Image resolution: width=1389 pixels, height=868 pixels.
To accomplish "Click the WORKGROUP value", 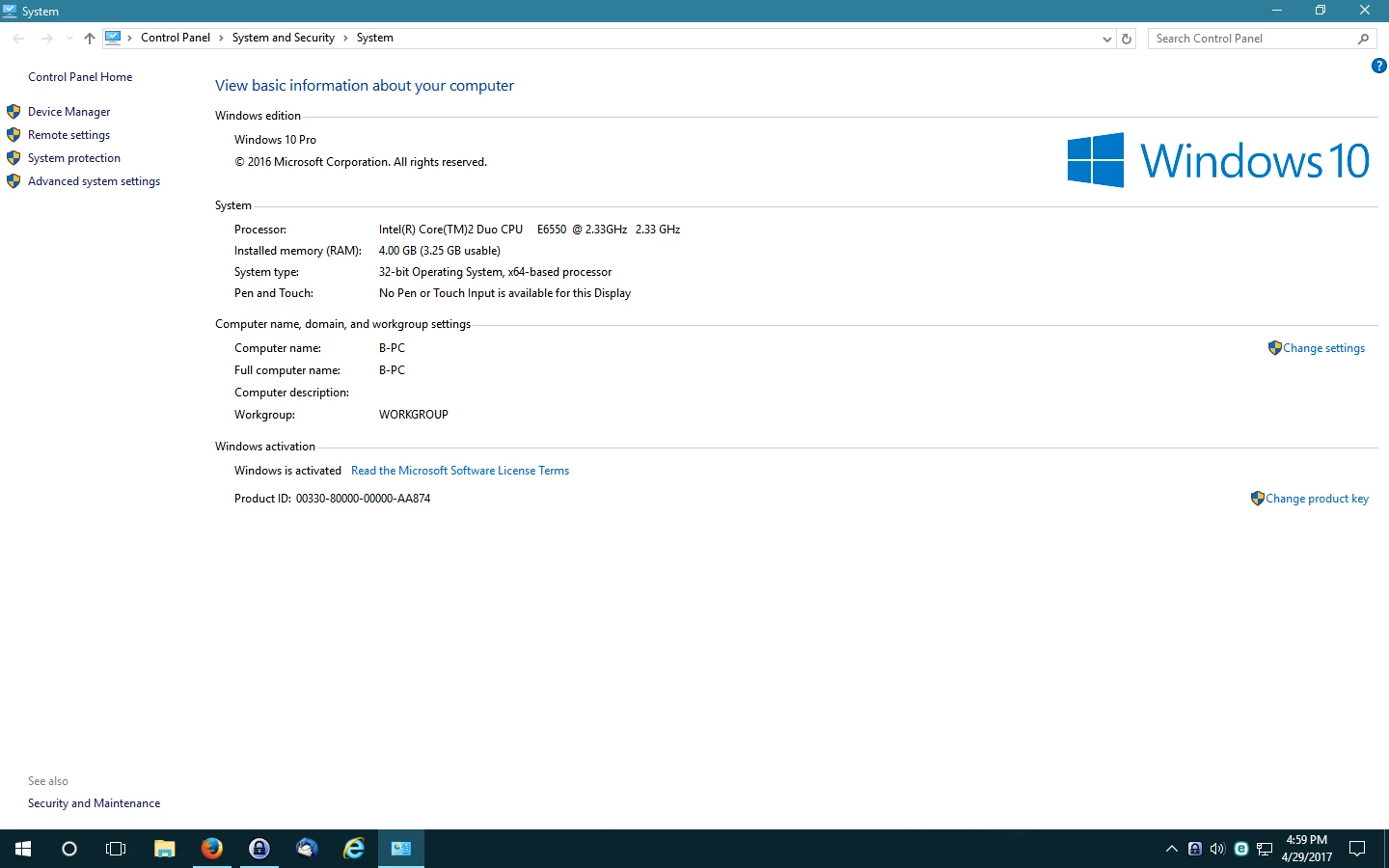I will click(414, 415).
